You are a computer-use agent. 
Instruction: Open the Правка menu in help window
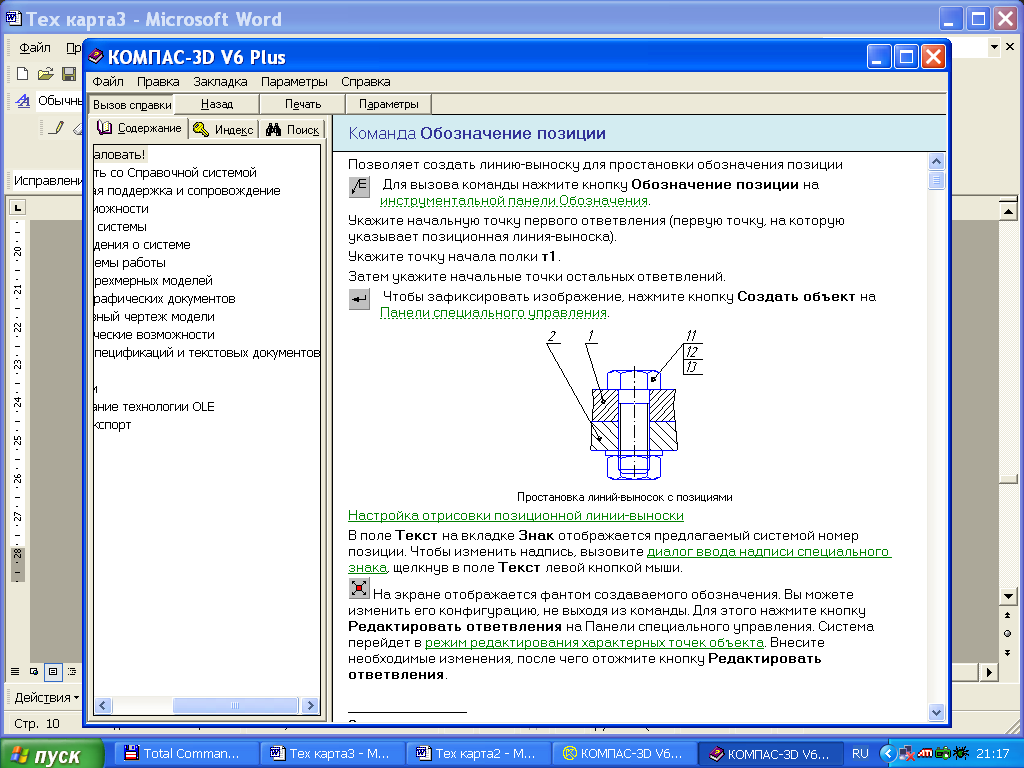click(158, 82)
